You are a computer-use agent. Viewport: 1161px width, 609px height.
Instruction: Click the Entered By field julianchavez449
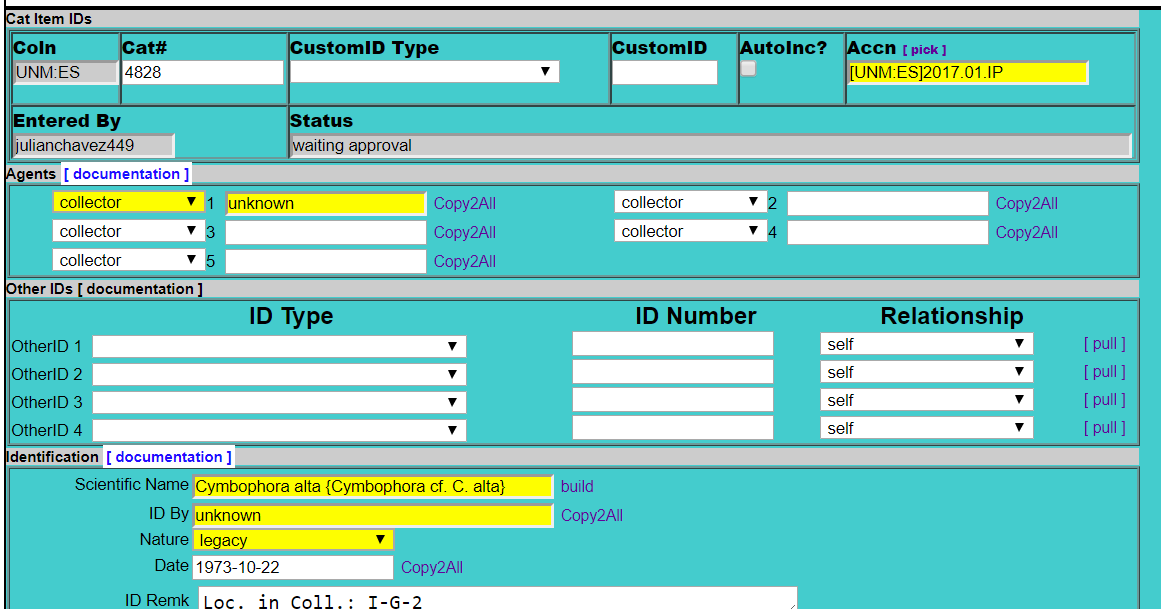pos(93,145)
